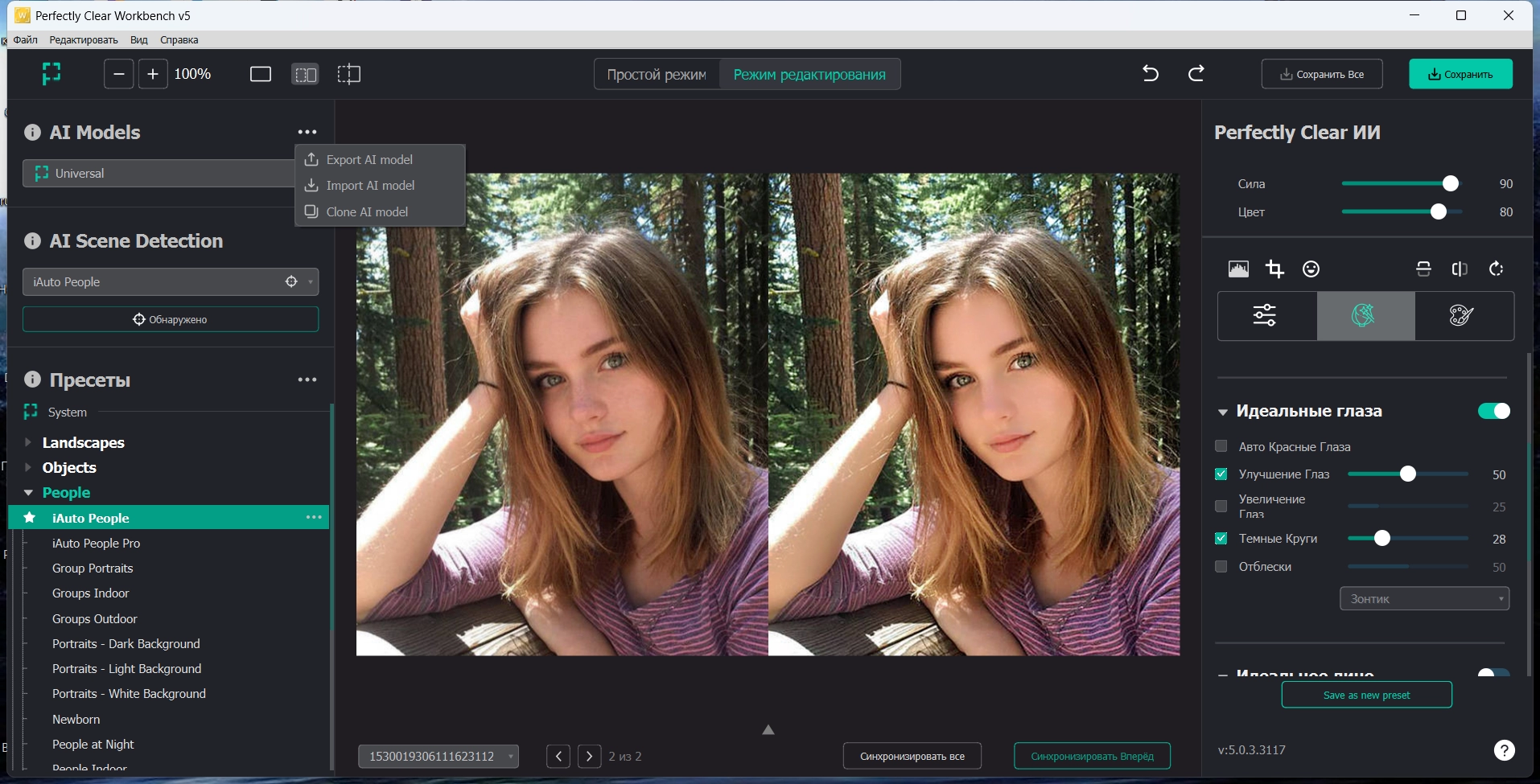Switch to Простой режим tab
The height and width of the screenshot is (784, 1540).
pyautogui.click(x=657, y=75)
